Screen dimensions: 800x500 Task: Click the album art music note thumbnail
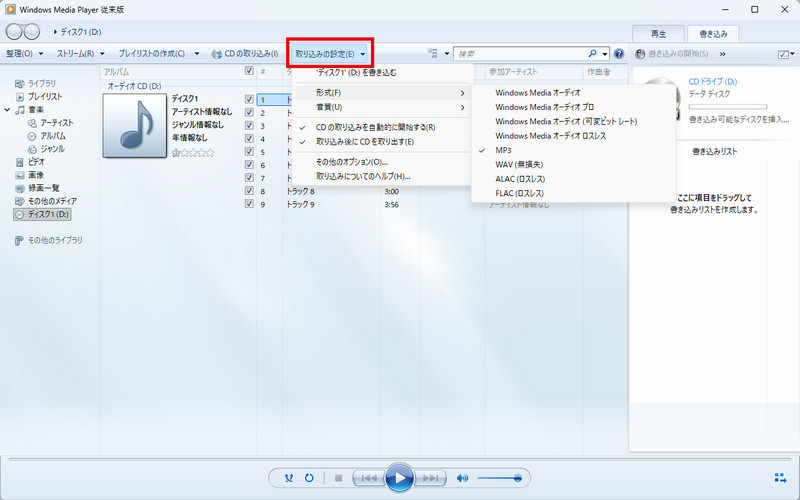[x=135, y=125]
